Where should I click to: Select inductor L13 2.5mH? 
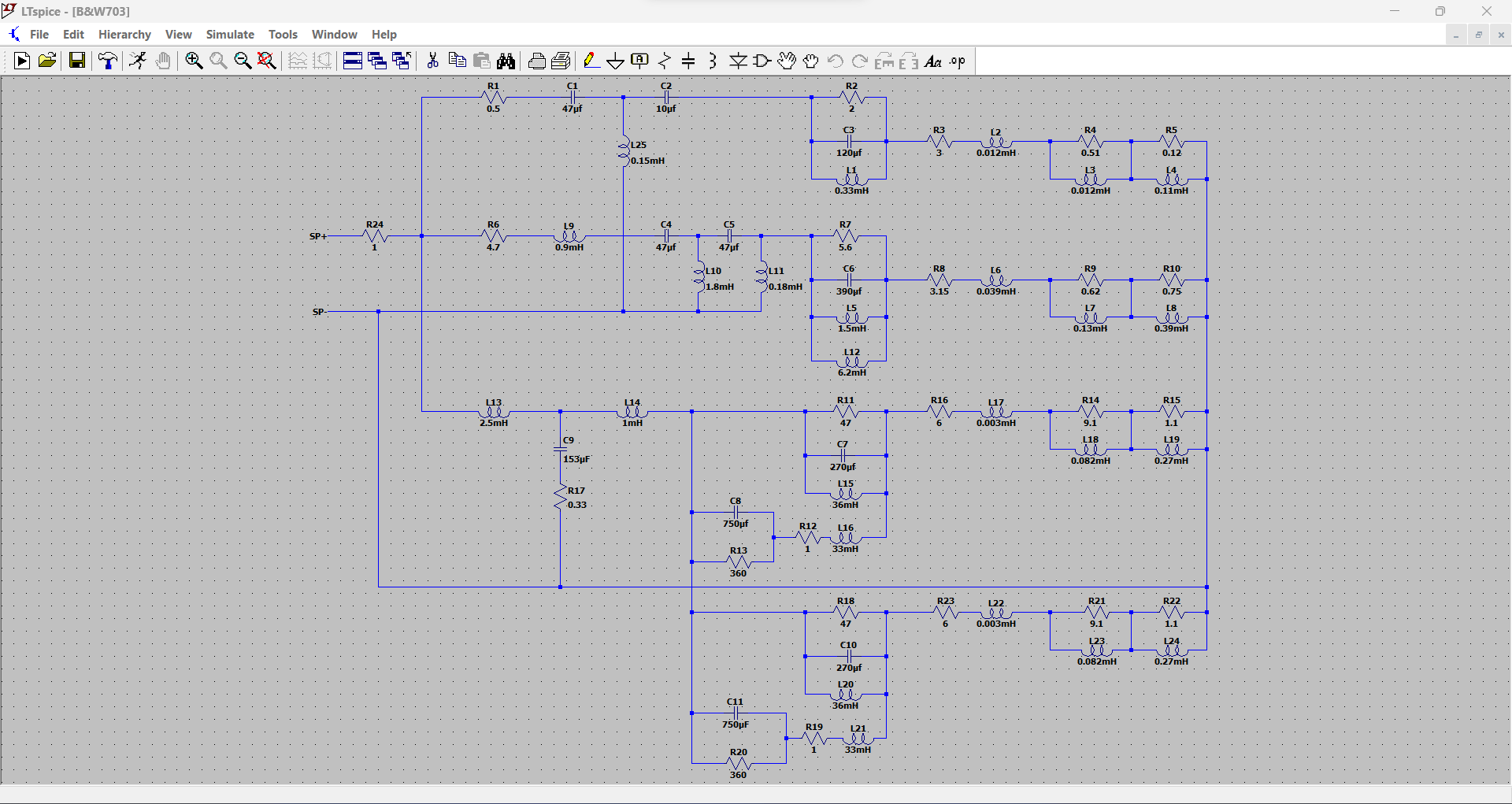point(494,411)
